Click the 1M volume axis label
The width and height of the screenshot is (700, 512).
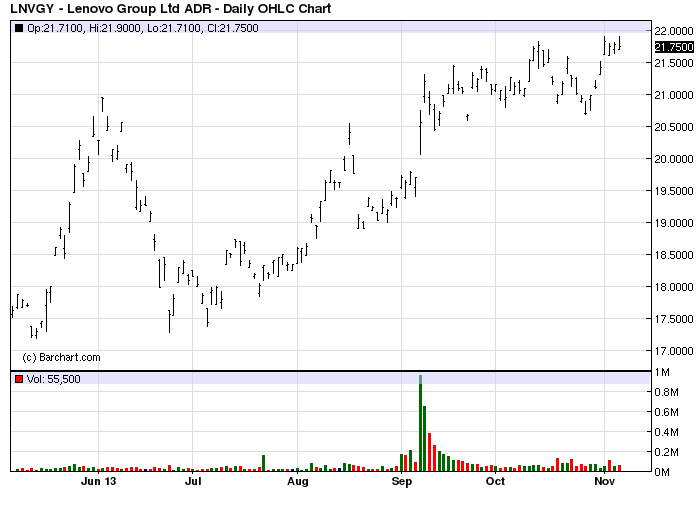[662, 372]
